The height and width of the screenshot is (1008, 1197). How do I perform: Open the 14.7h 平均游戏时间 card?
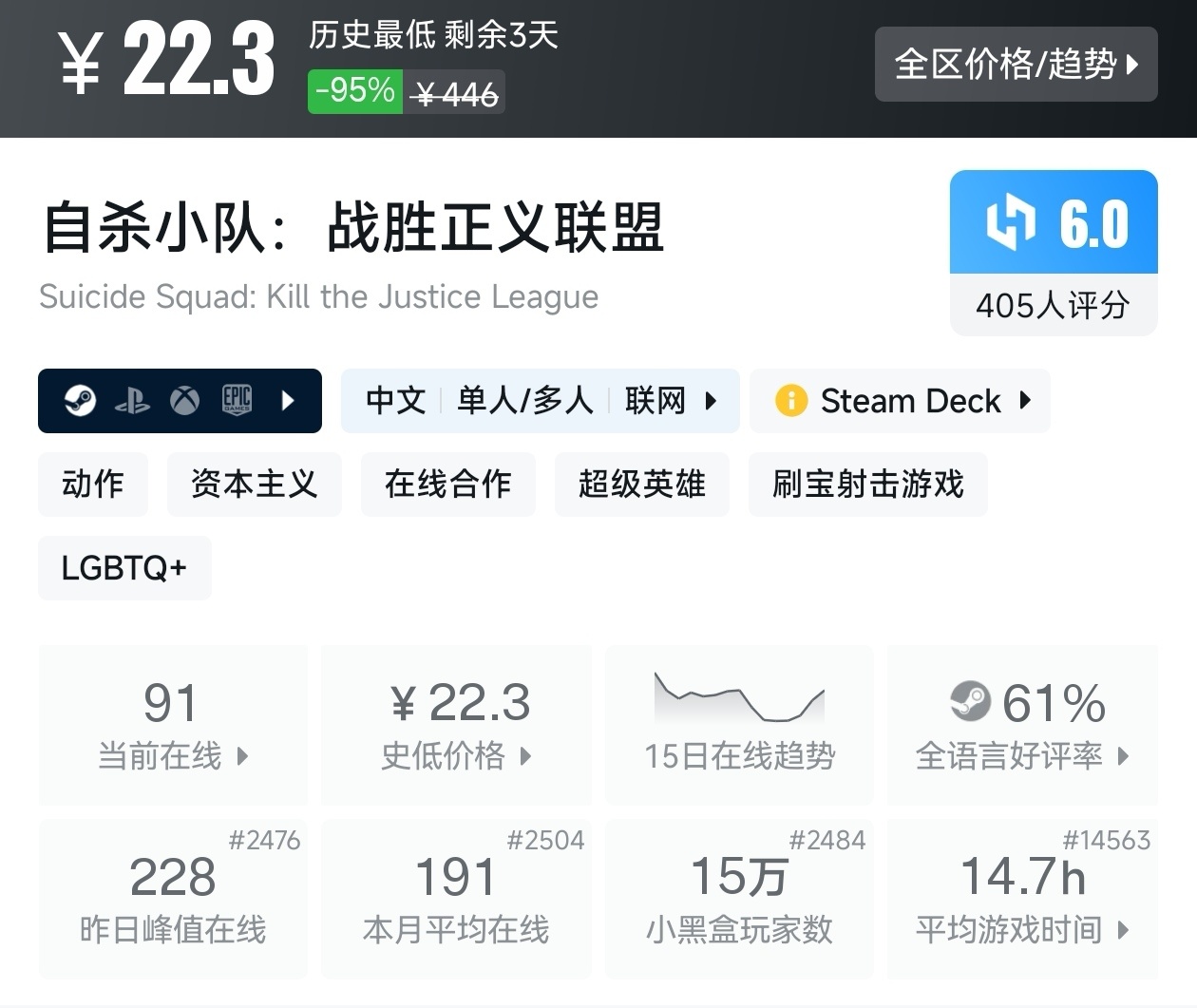1022,899
